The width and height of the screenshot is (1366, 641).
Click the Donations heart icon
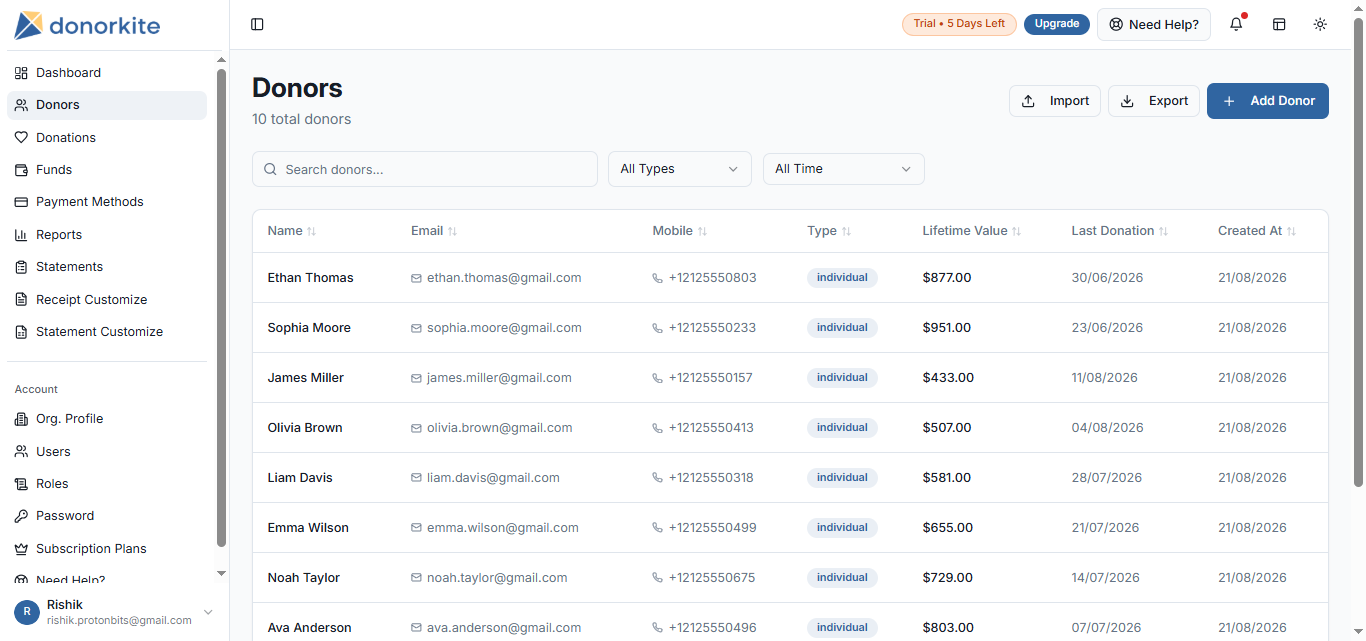tap(21, 138)
